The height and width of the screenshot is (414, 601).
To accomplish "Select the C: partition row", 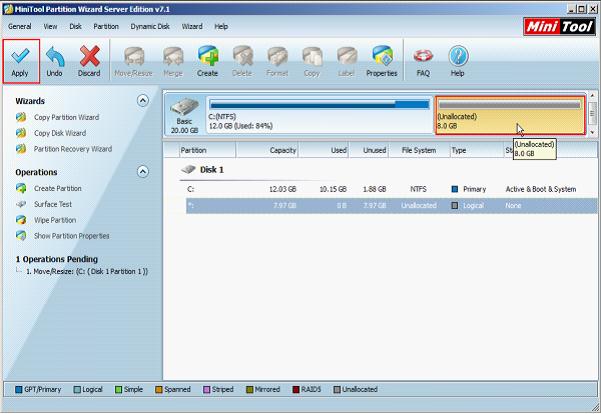I will 391,189.
